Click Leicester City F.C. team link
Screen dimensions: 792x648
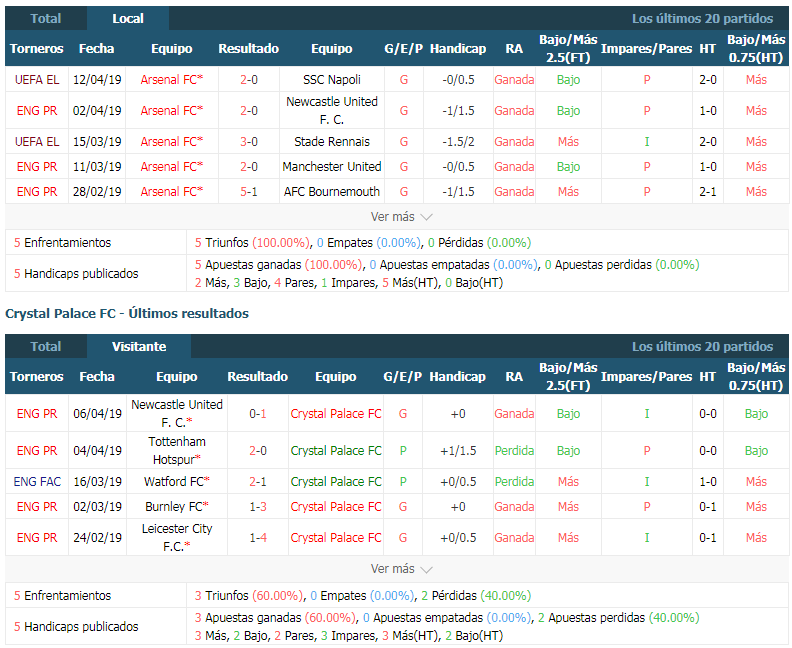pos(177,537)
